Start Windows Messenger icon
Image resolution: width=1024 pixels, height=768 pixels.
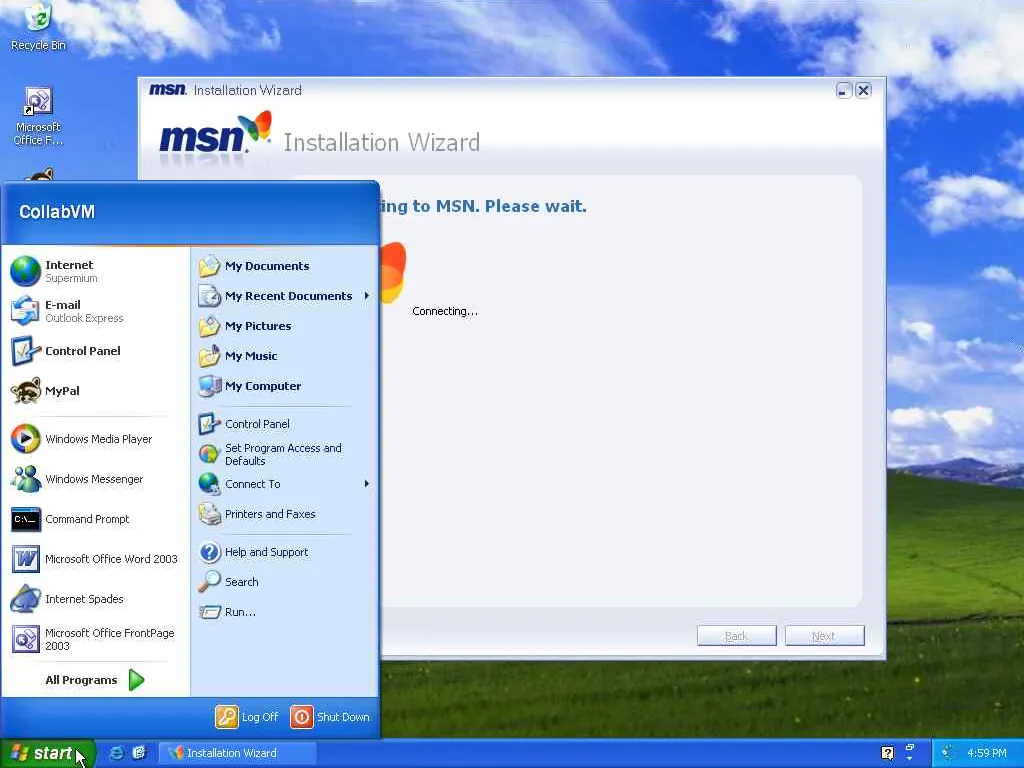tap(25, 479)
